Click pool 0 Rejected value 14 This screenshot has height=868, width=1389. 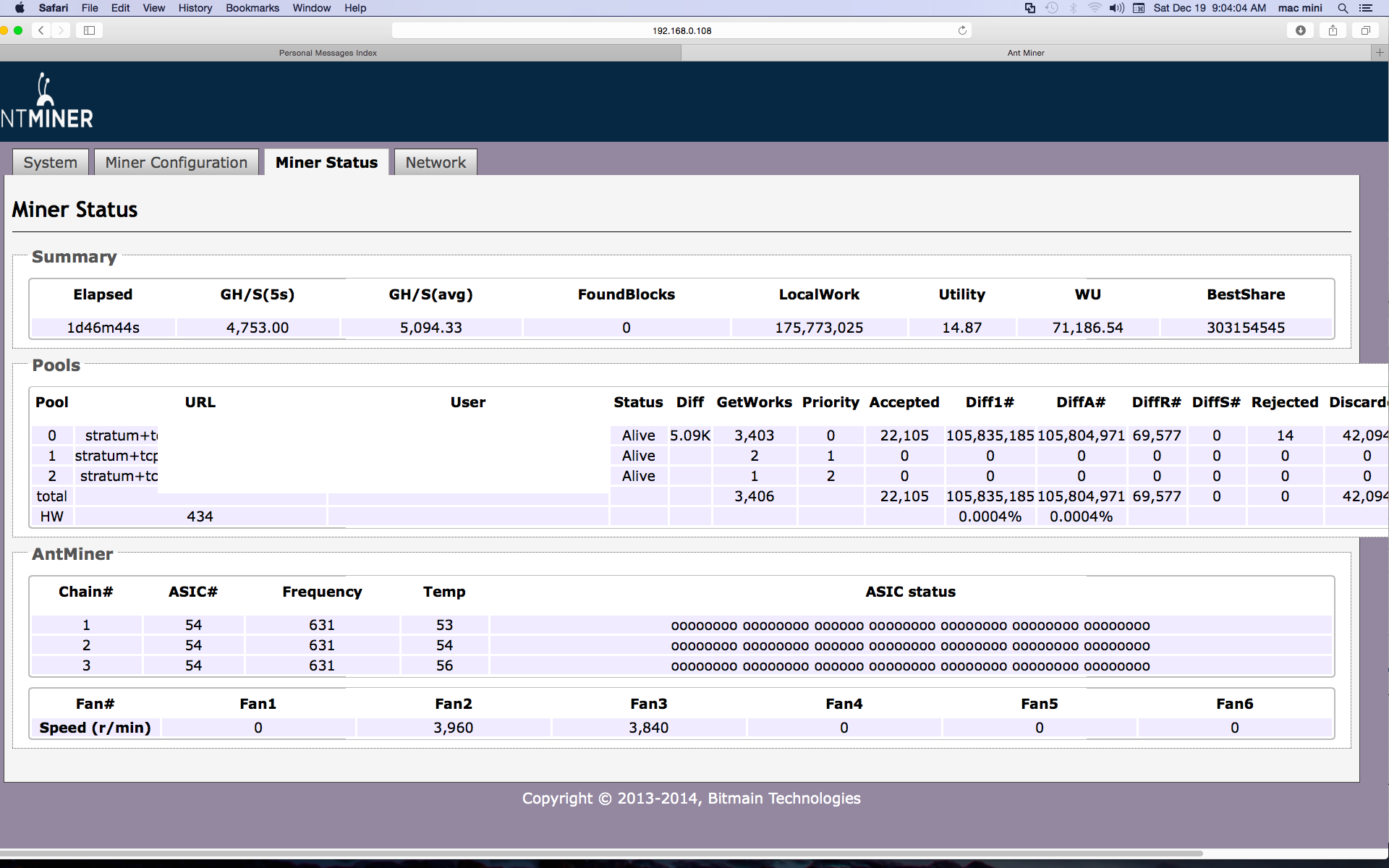click(x=1285, y=435)
